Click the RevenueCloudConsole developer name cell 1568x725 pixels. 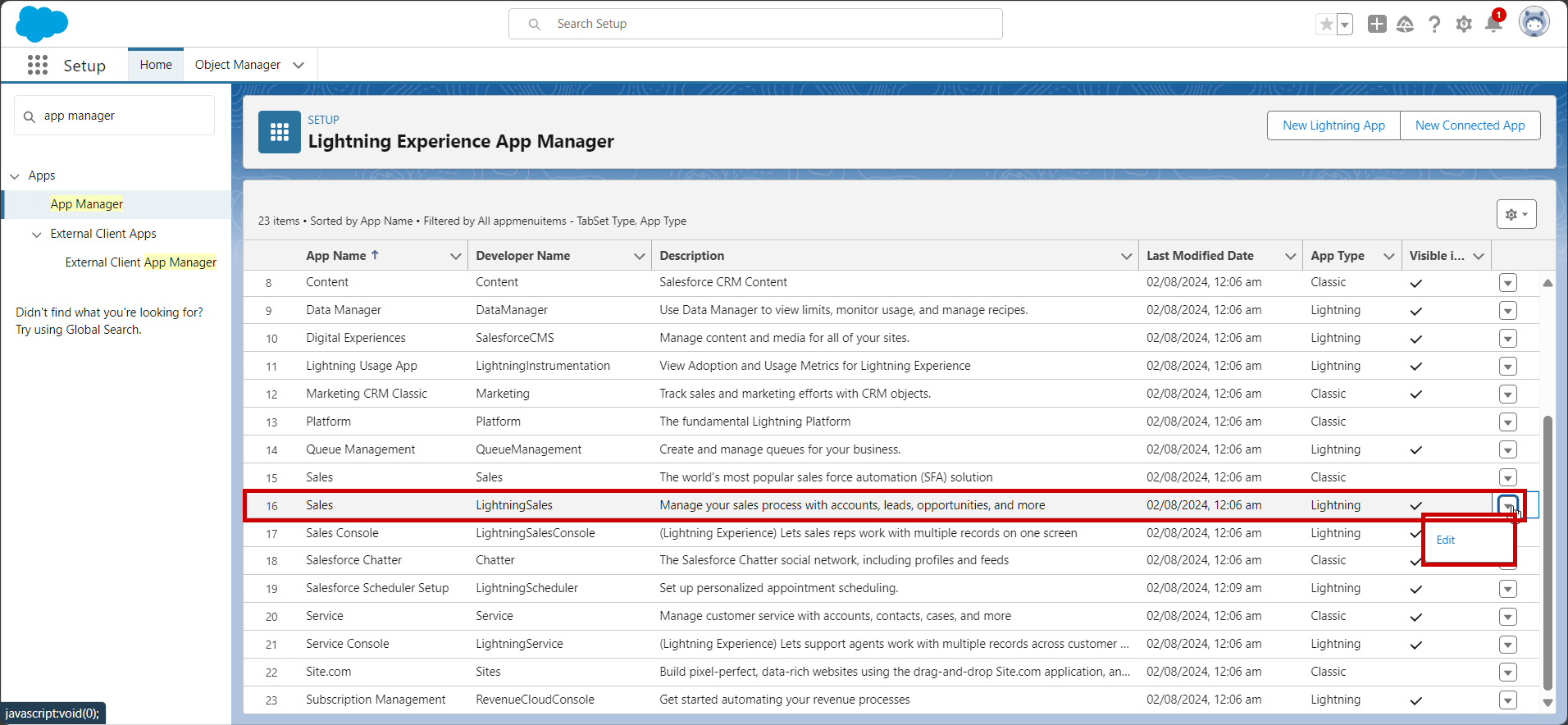pos(535,700)
